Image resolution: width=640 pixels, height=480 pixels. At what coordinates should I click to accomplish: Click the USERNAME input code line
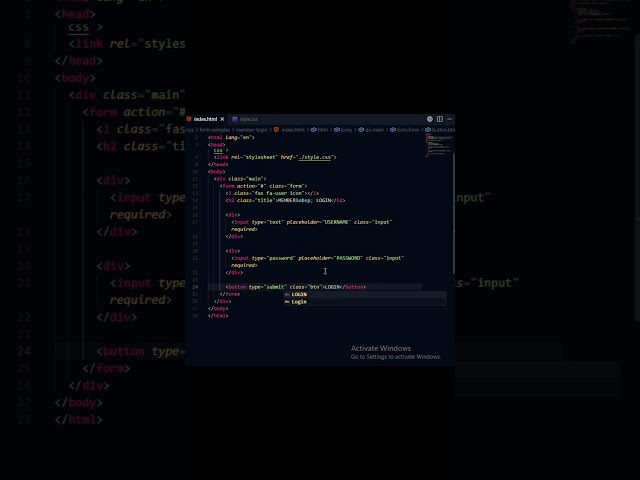[x=312, y=222]
